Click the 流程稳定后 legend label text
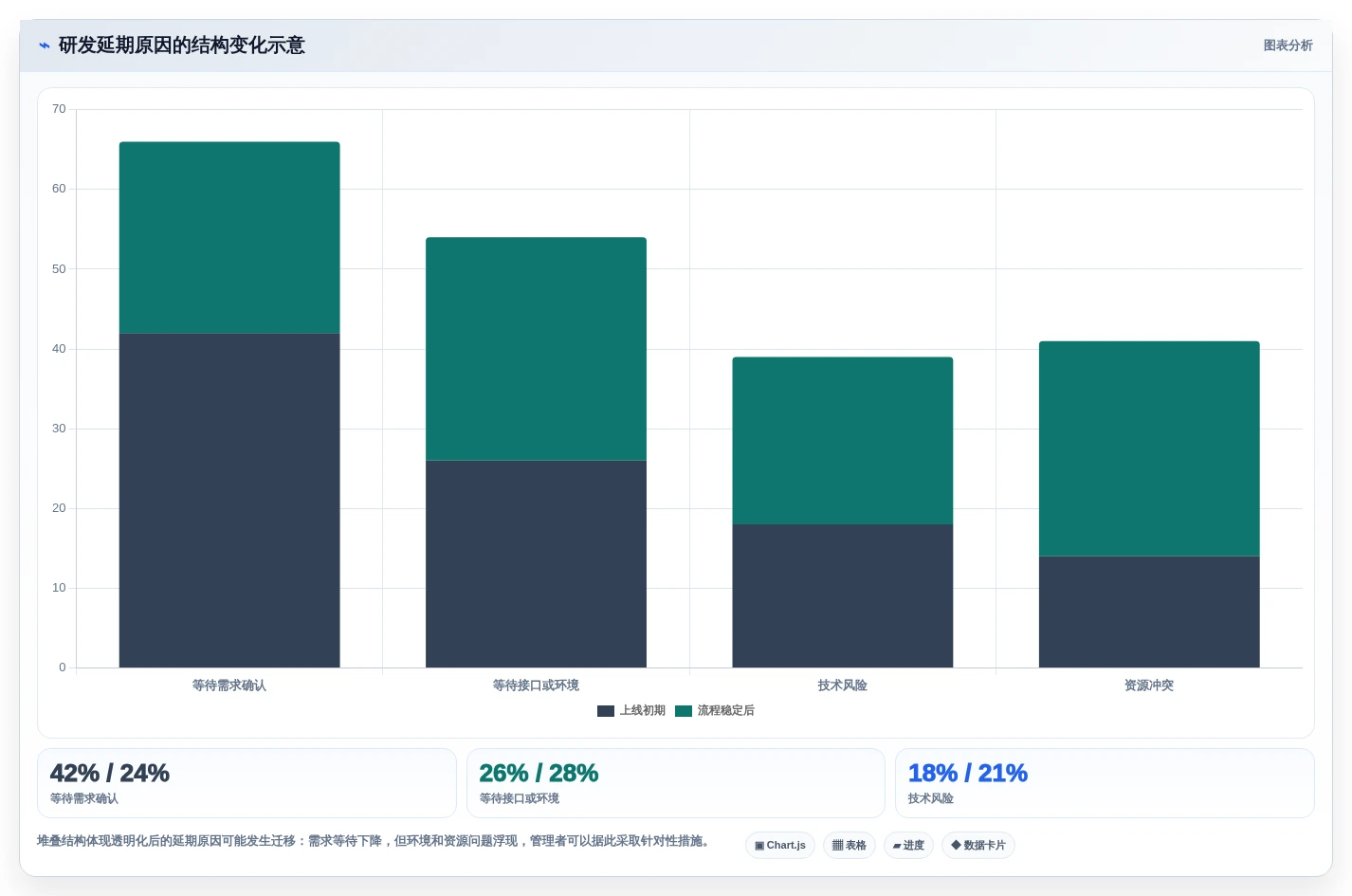This screenshot has height=896, width=1352. (x=726, y=711)
